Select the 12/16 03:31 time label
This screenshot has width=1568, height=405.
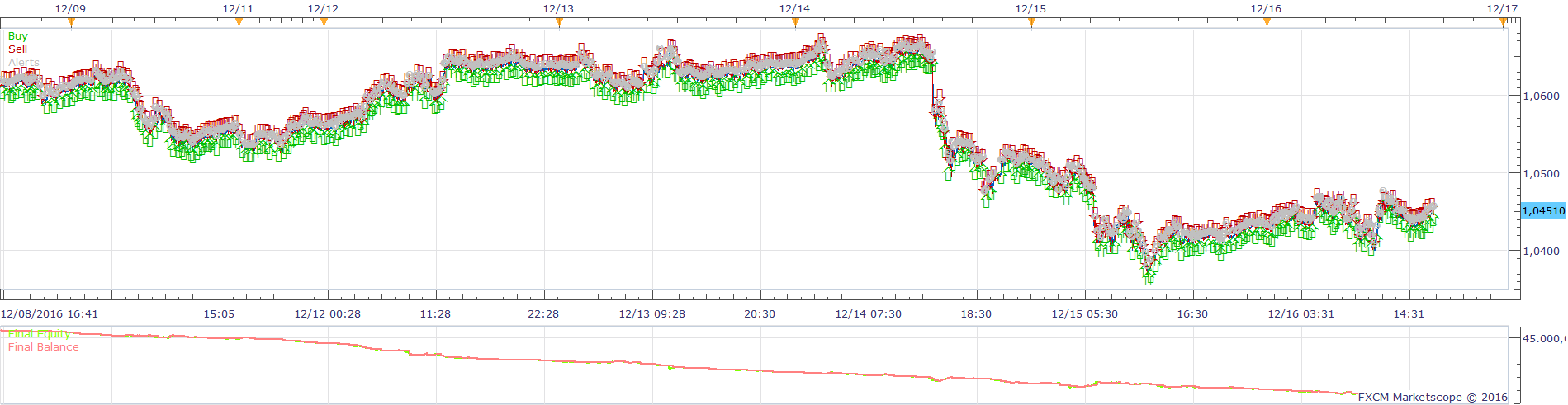point(1301,314)
